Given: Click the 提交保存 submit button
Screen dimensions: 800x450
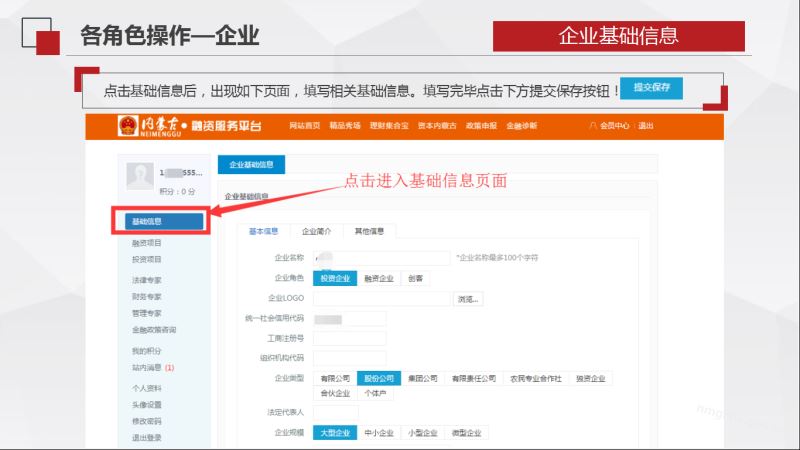Looking at the screenshot, I should pyautogui.click(x=651, y=88).
